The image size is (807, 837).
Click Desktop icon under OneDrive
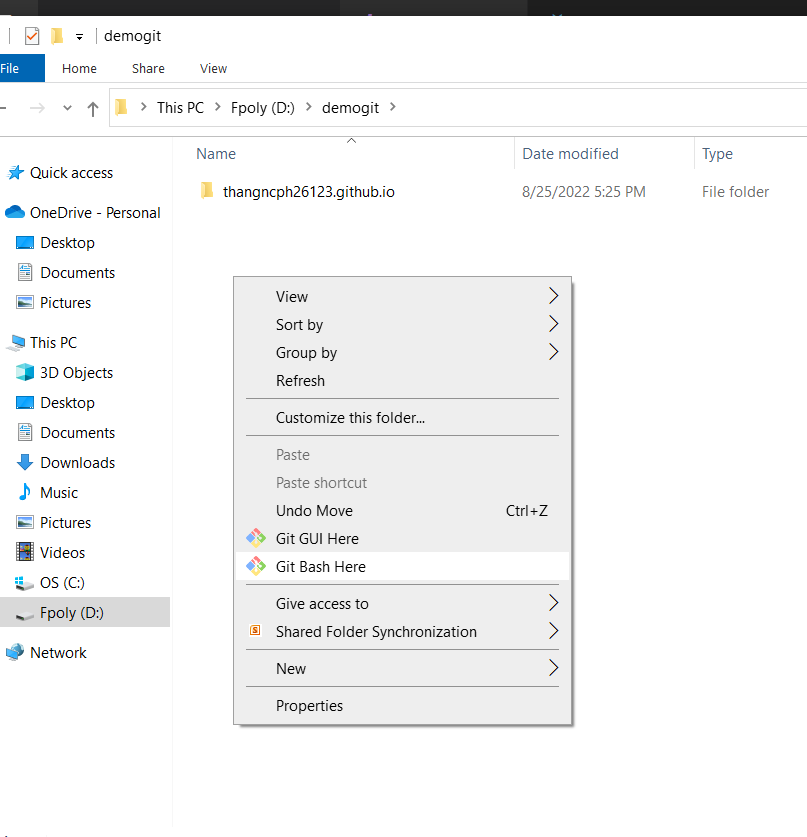[x=25, y=242]
